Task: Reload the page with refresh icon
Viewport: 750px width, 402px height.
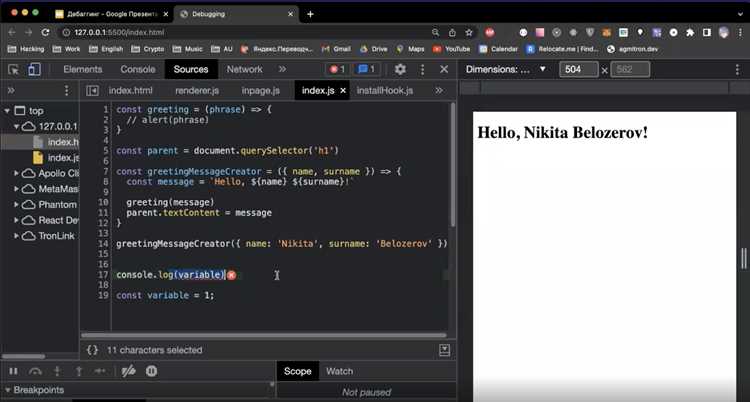Action: (45, 33)
